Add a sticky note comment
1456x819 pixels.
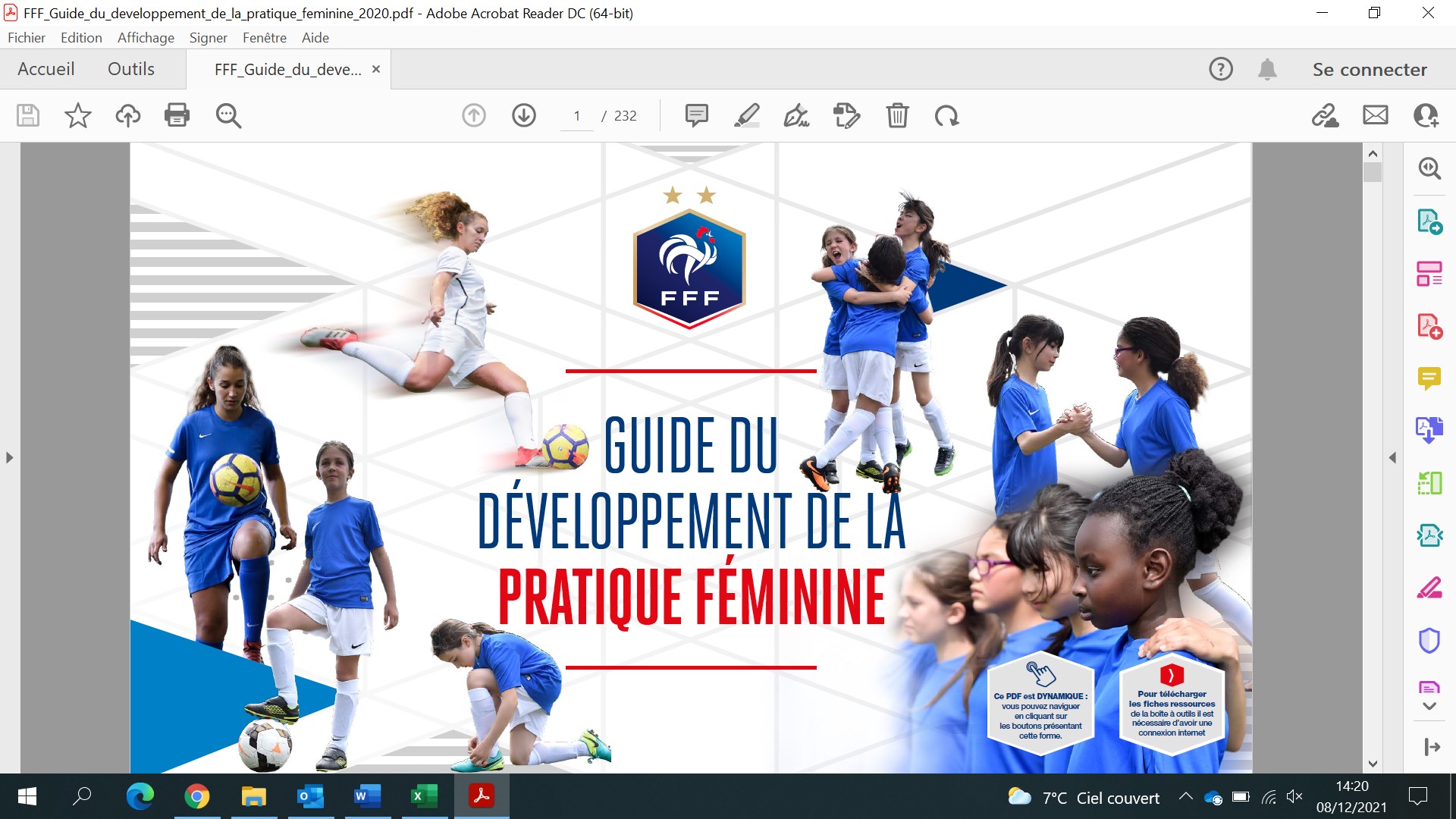pos(696,115)
